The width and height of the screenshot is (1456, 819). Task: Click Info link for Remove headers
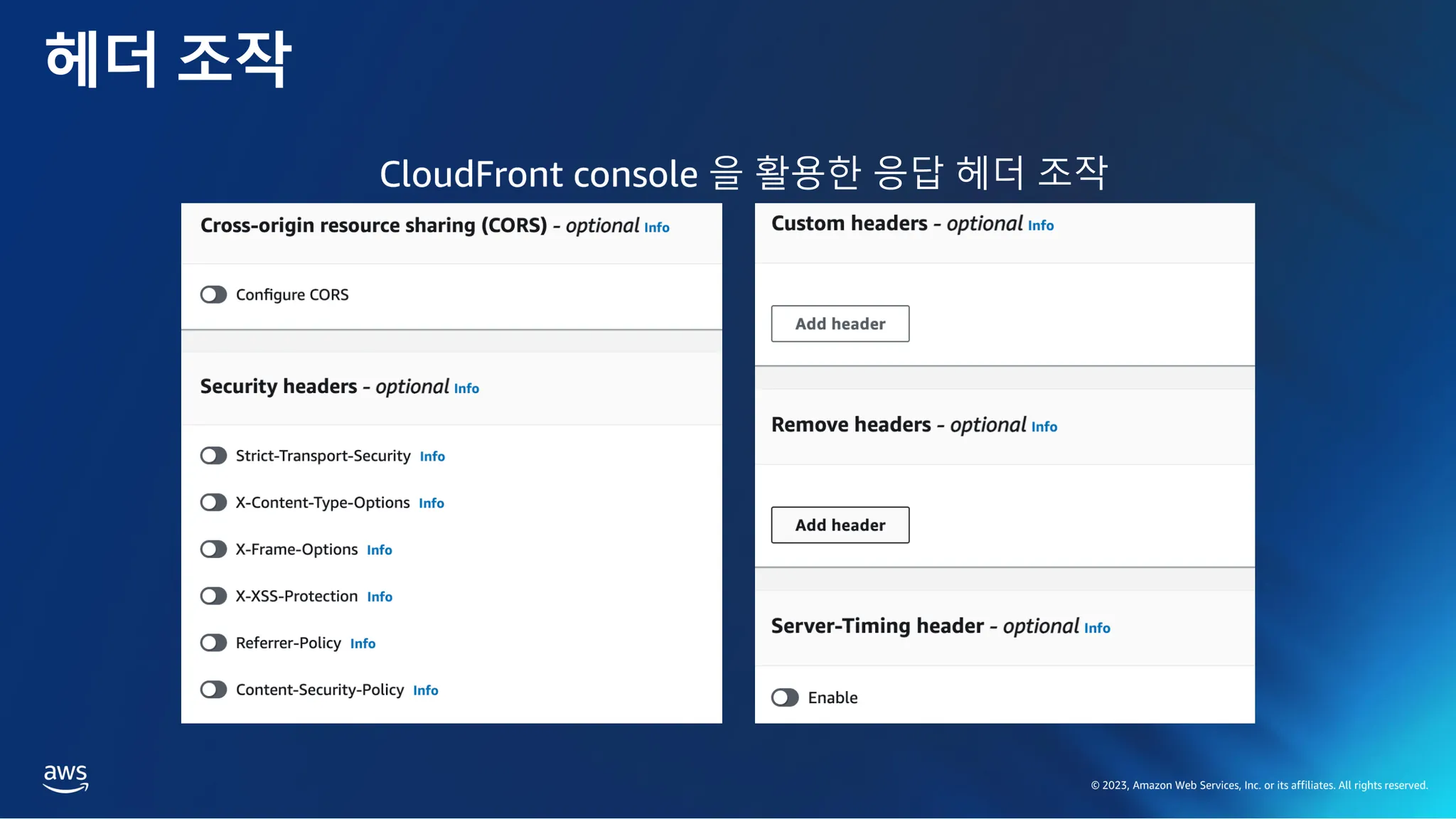[1044, 427]
